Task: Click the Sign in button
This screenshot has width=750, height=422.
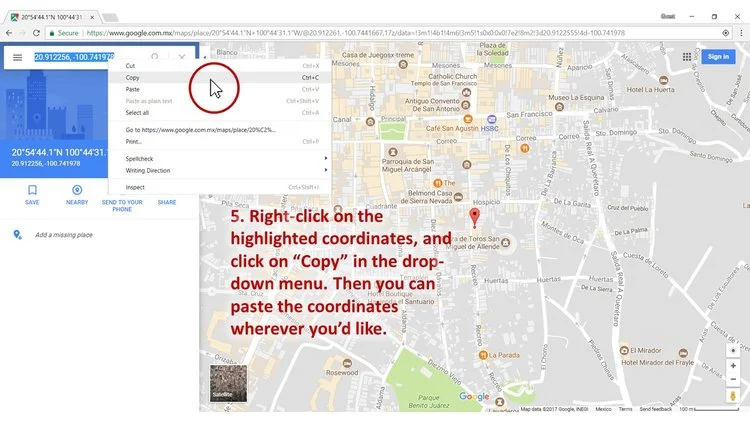Action: click(718, 56)
